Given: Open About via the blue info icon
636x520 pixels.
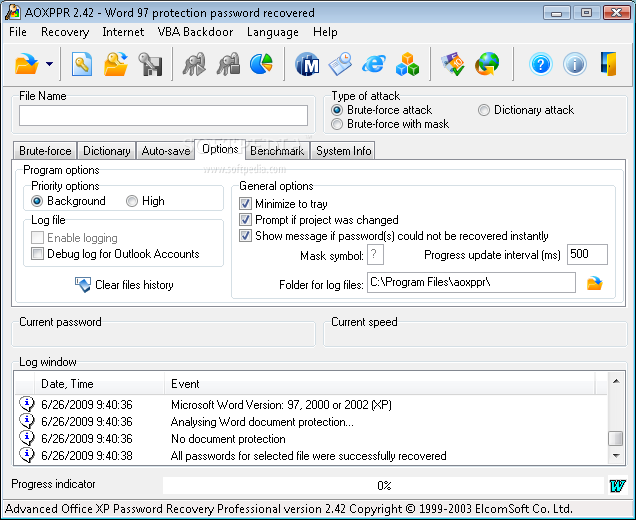Looking at the screenshot, I should [575, 64].
